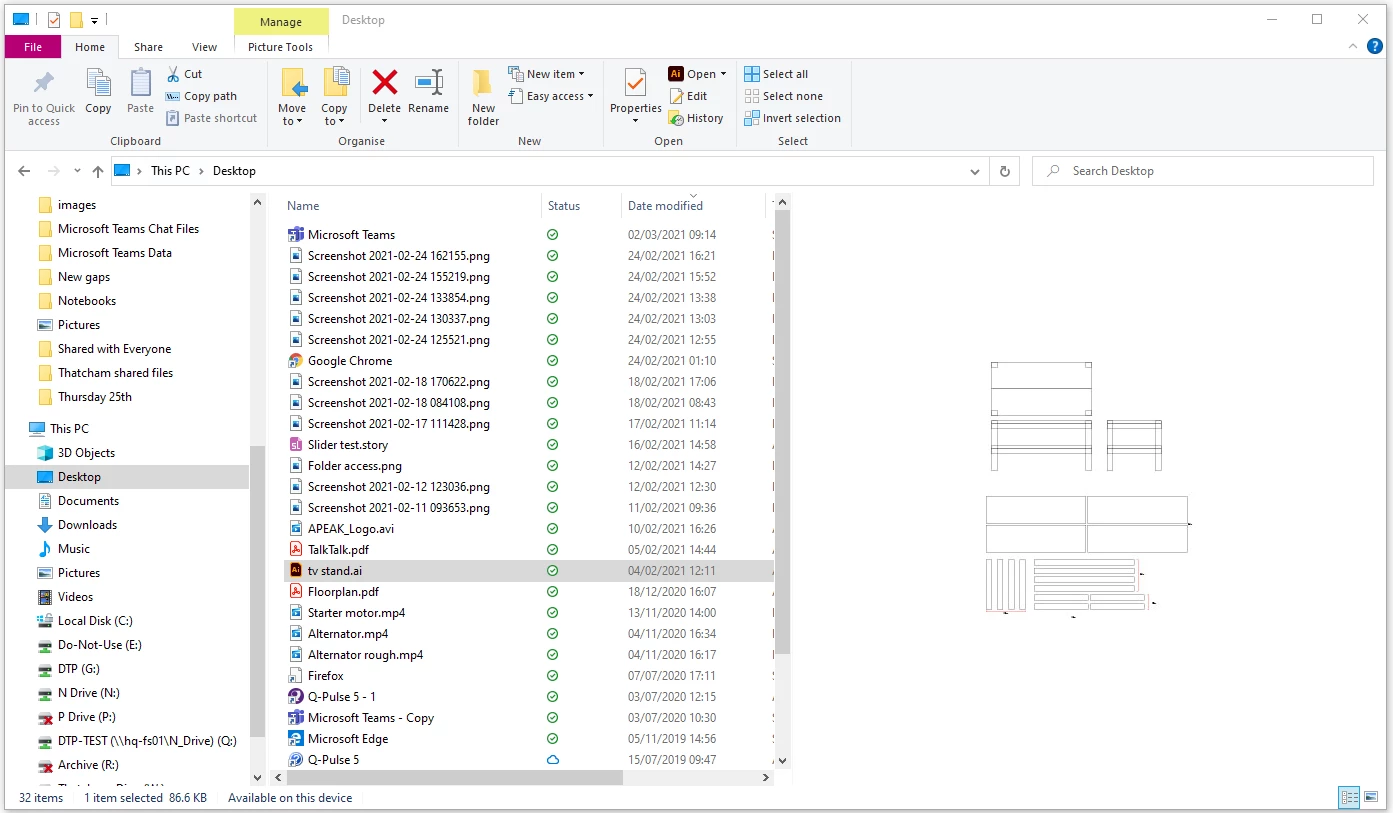Image resolution: width=1393 pixels, height=813 pixels.
Task: Click the Google Chrome shortcut icon
Action: pyautogui.click(x=296, y=361)
